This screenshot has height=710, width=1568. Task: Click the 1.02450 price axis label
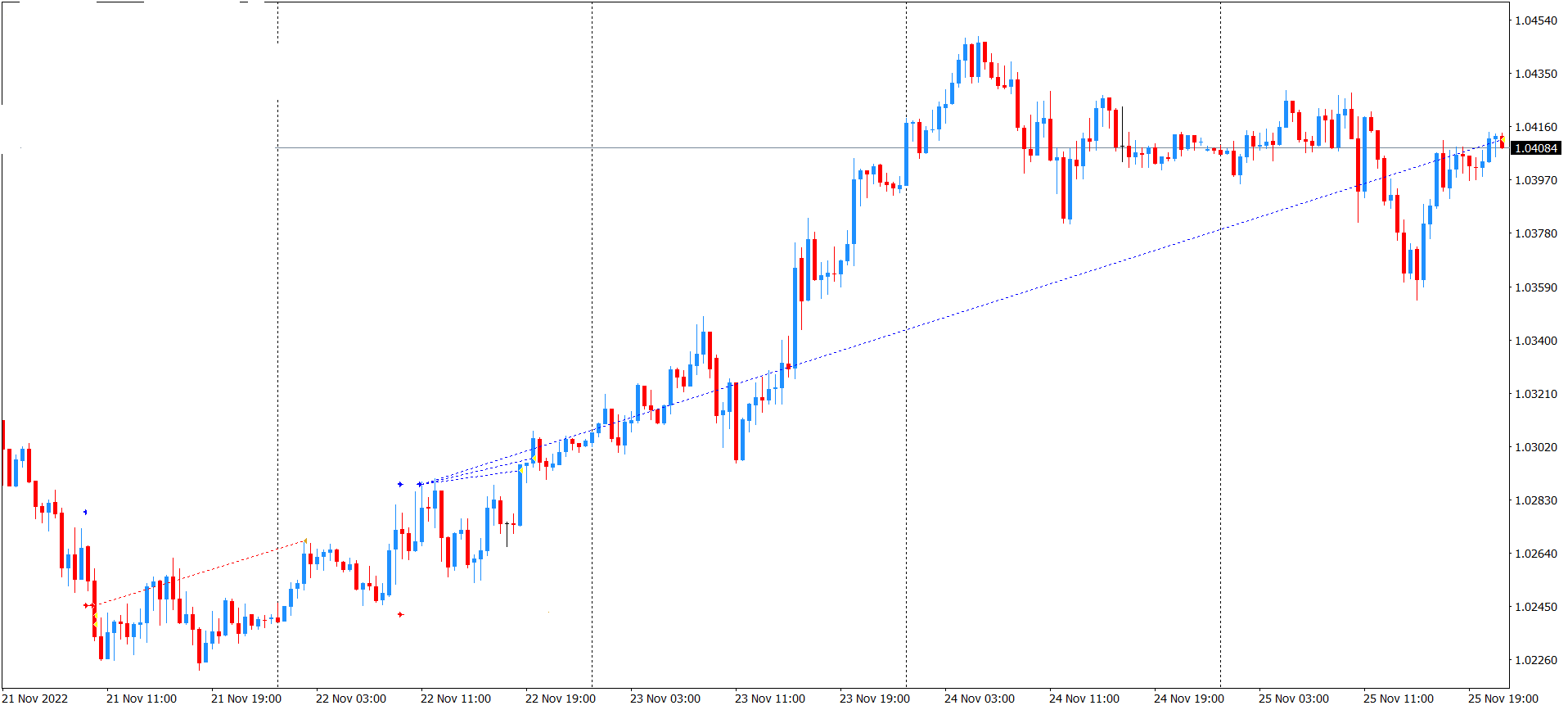click(x=1536, y=607)
